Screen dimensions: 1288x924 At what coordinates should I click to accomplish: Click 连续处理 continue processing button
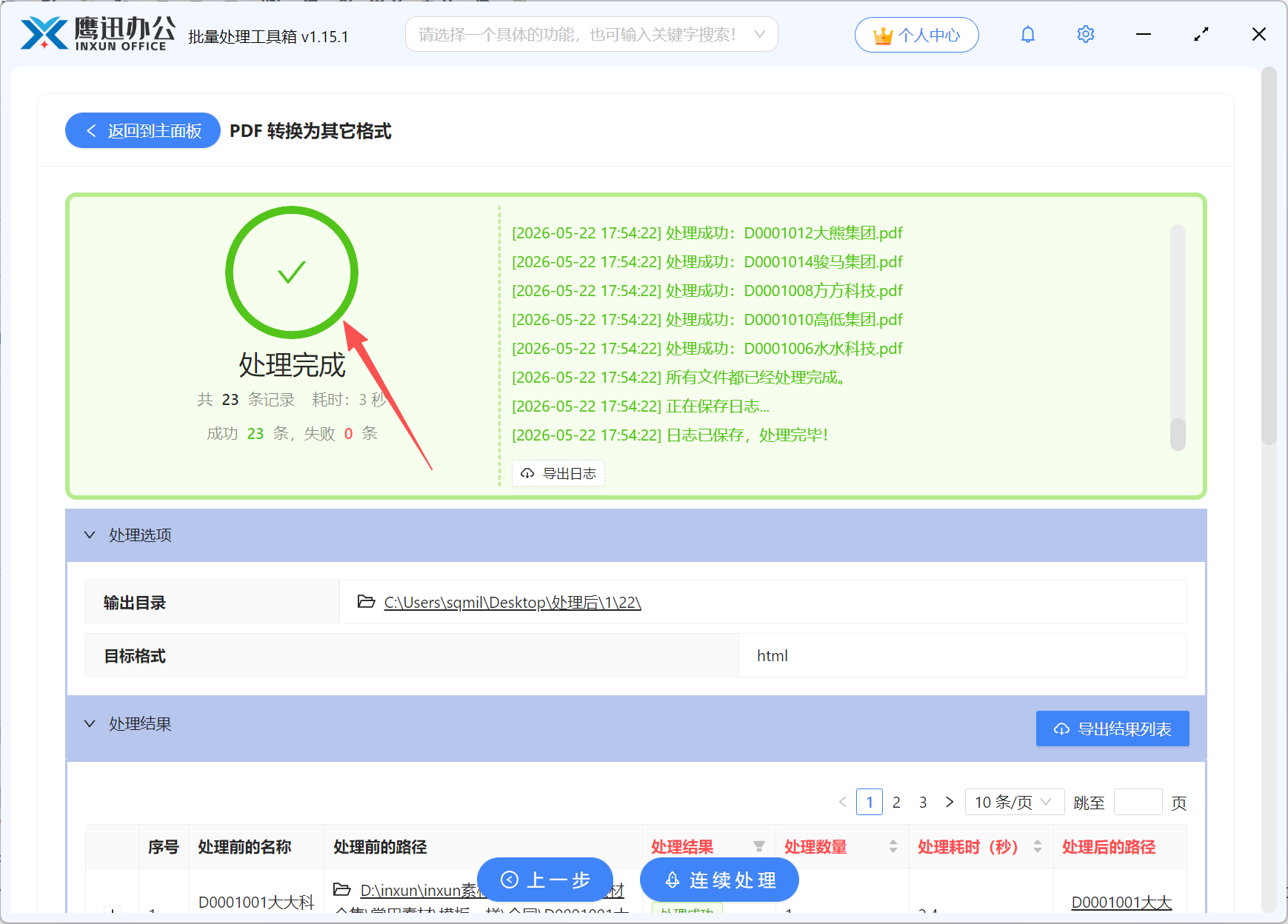(x=720, y=880)
